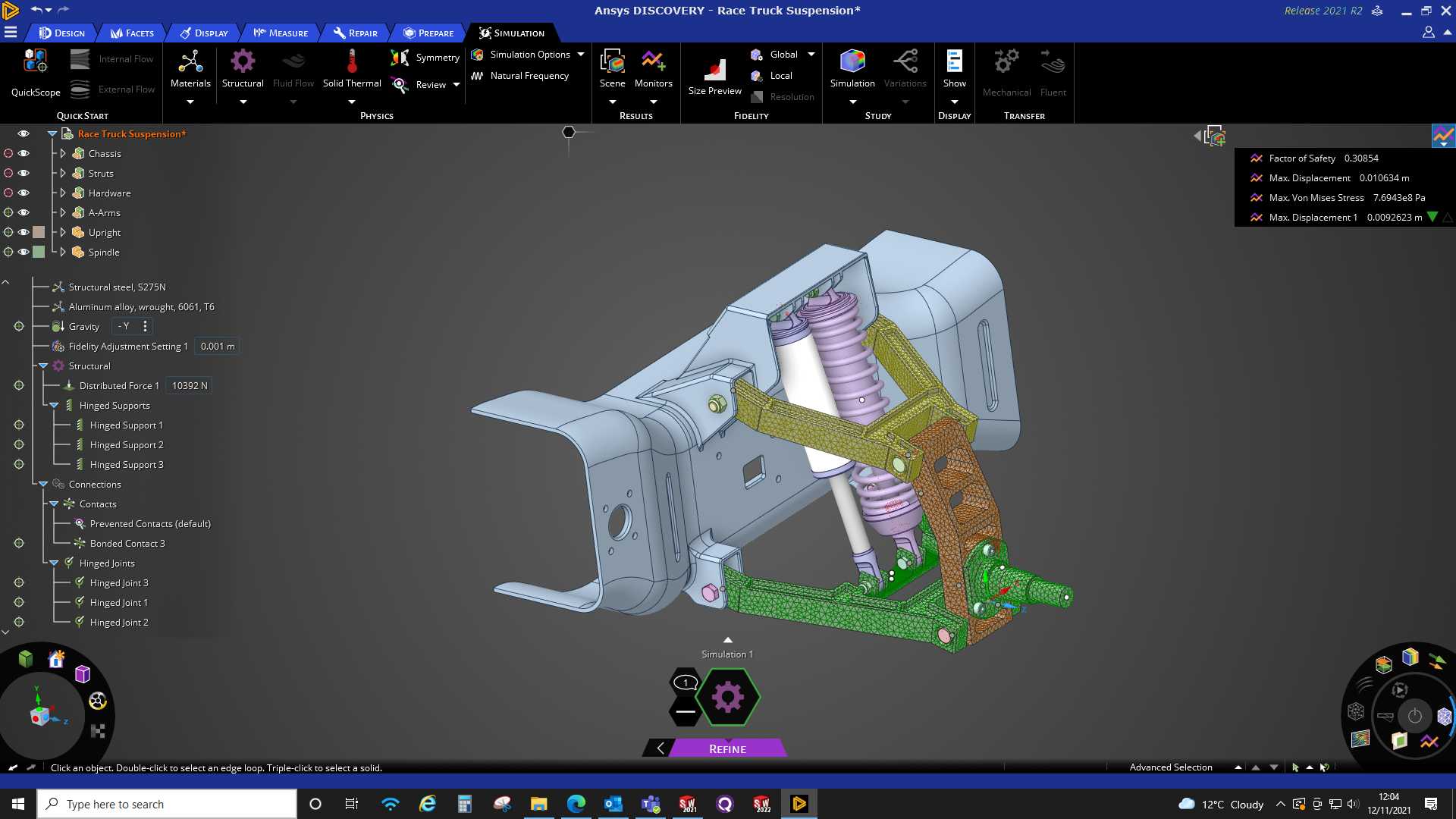Select Hinged Joint 2 in tree
The width and height of the screenshot is (1456, 819).
click(x=119, y=622)
